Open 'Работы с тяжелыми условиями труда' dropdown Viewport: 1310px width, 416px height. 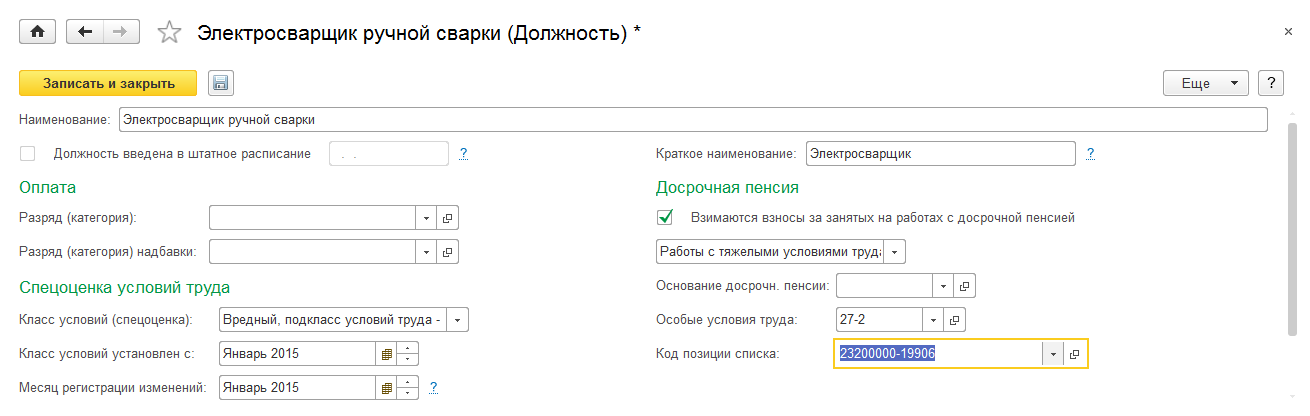pyautogui.click(x=894, y=251)
